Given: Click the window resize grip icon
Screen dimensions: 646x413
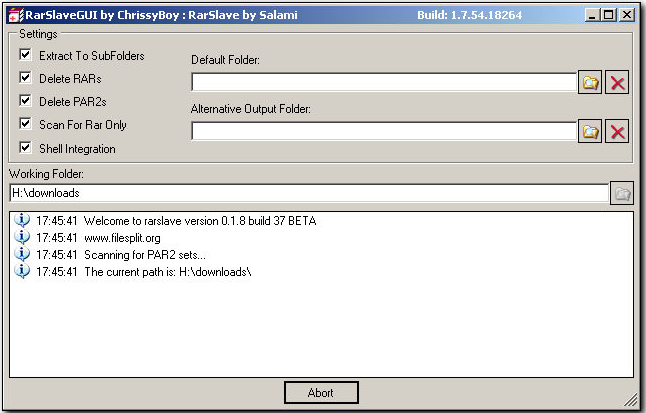Looking at the screenshot, I should coord(630,399).
